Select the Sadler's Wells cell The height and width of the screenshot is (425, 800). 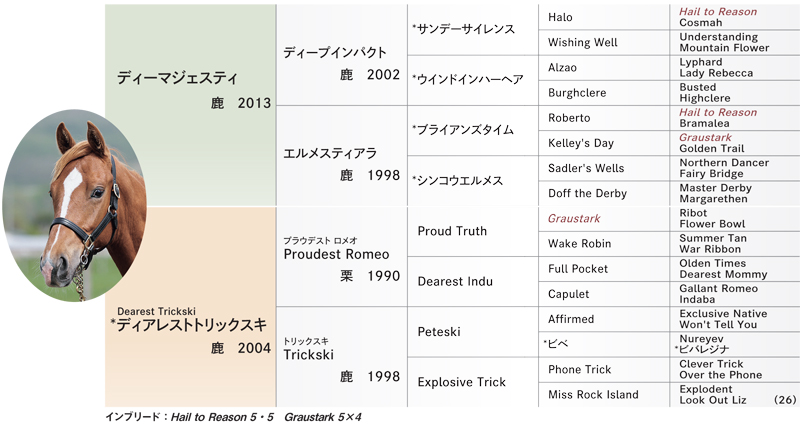pyautogui.click(x=604, y=168)
